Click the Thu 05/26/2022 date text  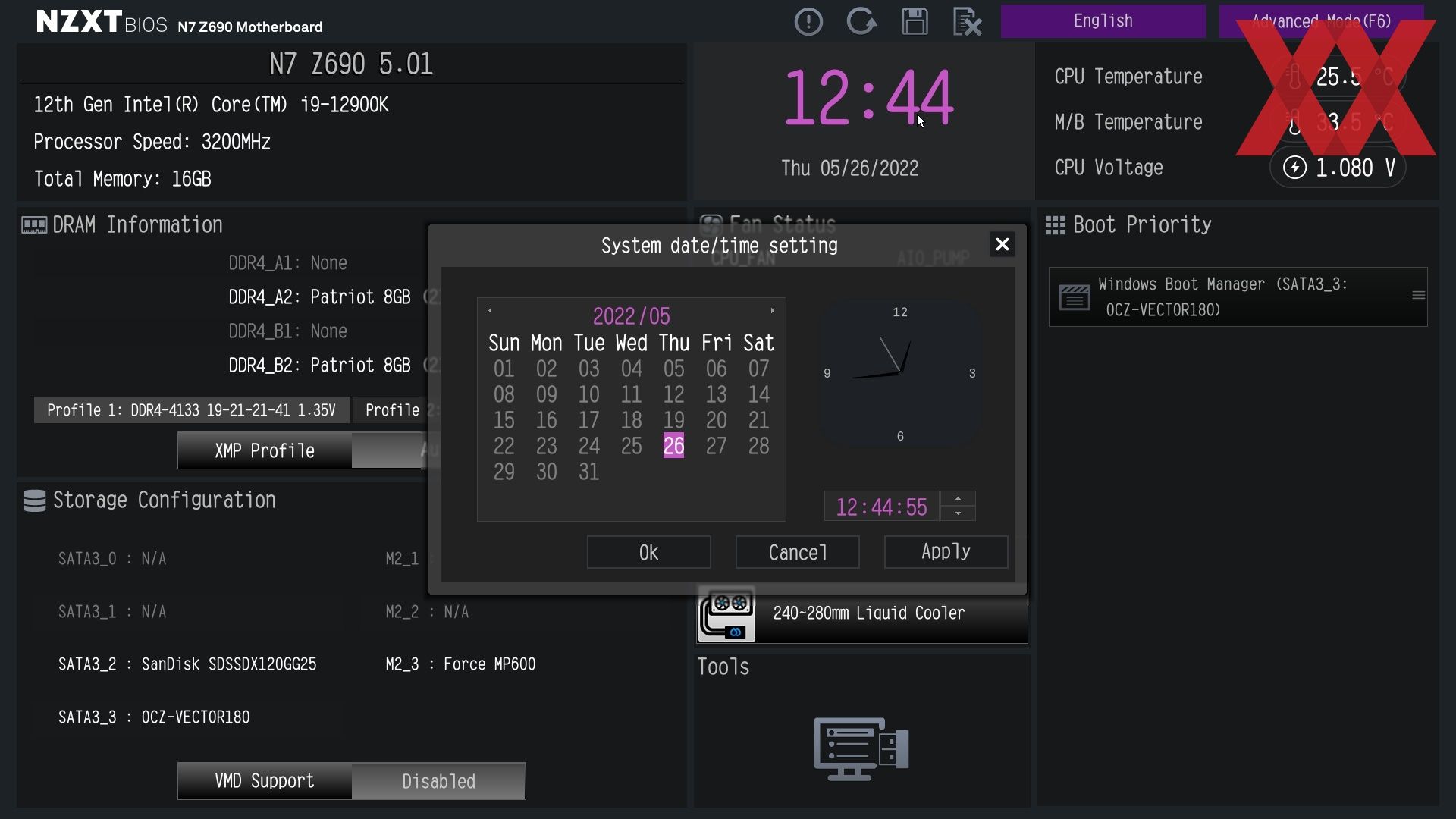[x=849, y=168]
